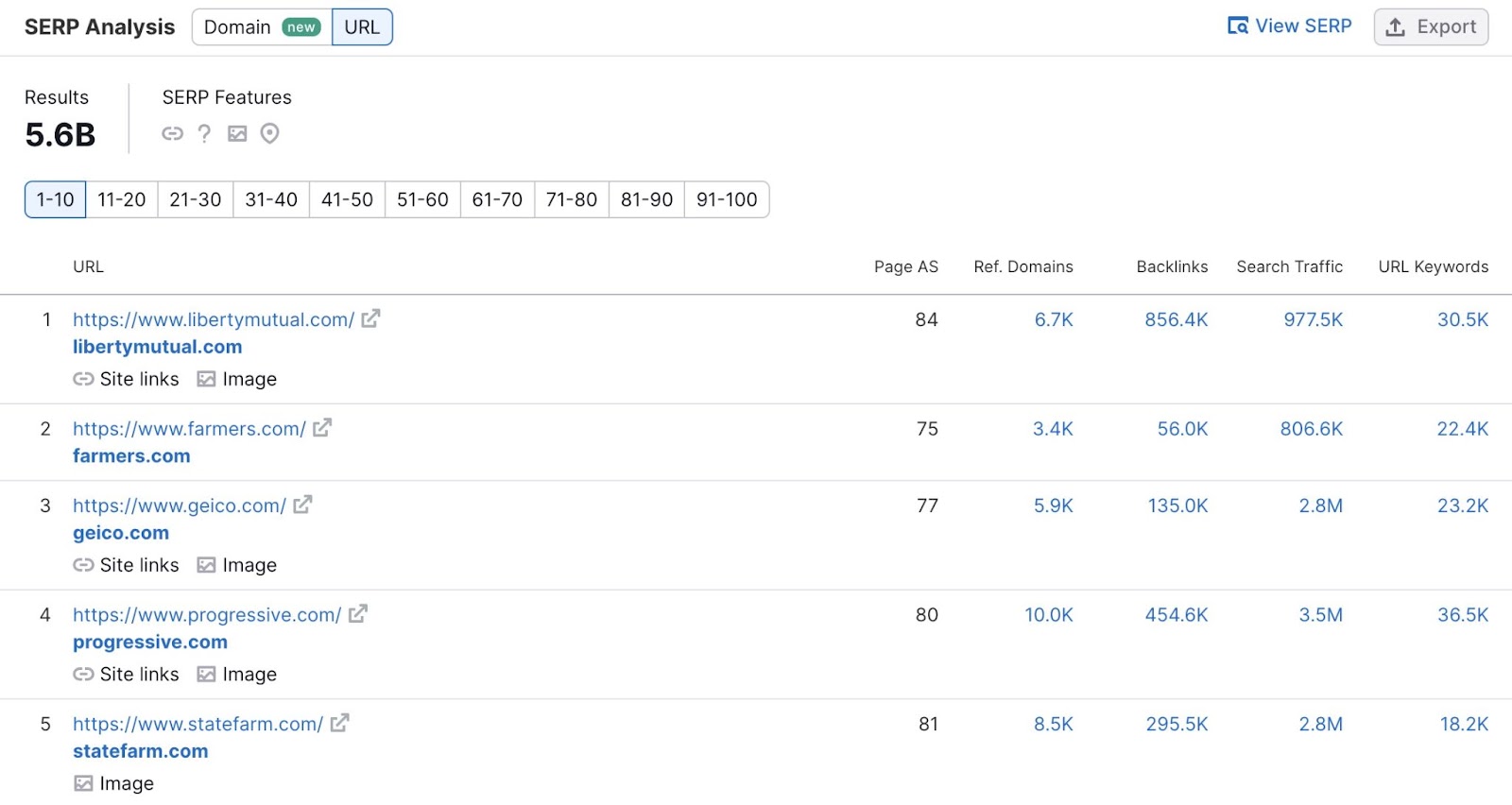Open progressive.com 36.5K URL keywords

(1463, 615)
